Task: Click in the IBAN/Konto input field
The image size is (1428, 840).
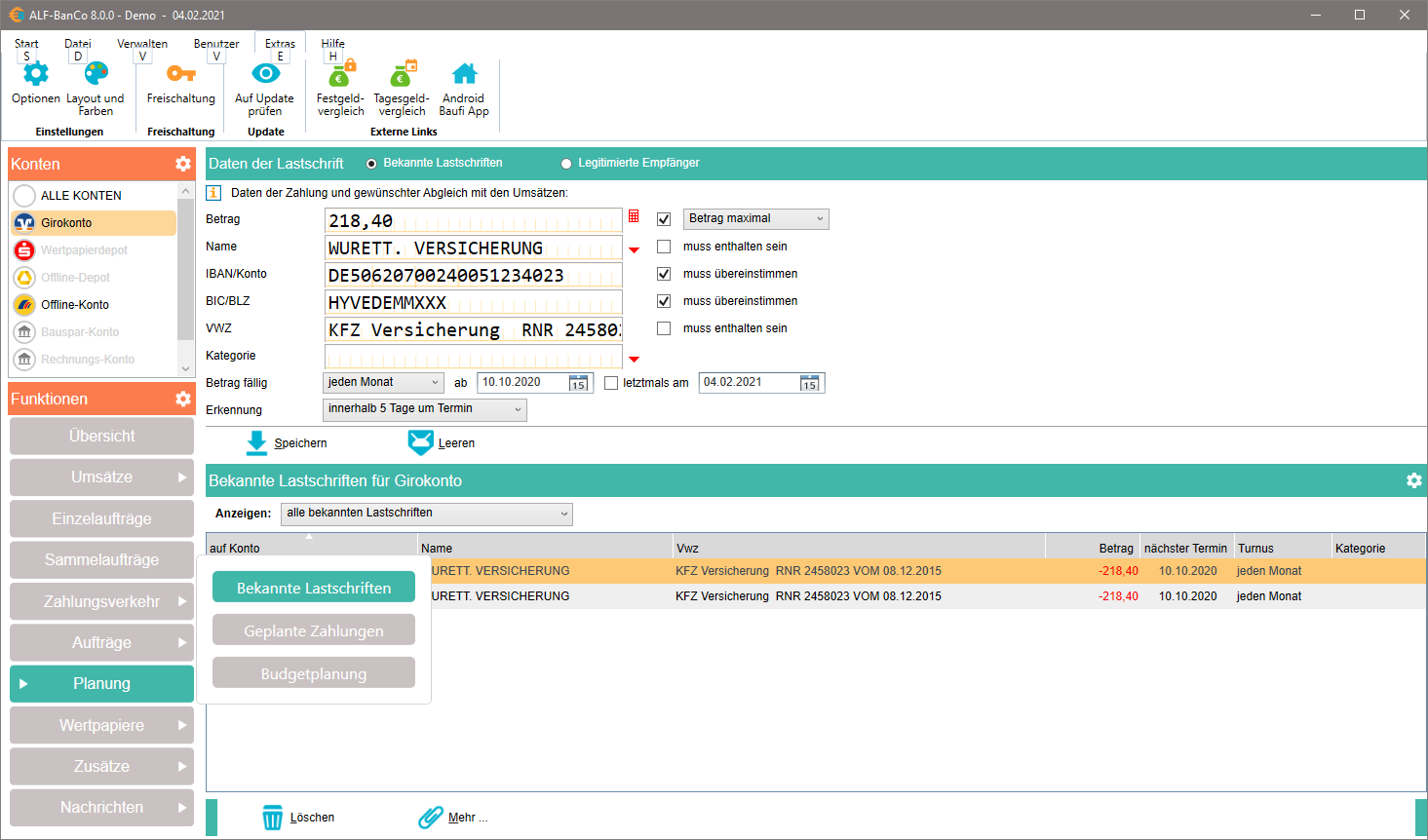Action: point(474,275)
